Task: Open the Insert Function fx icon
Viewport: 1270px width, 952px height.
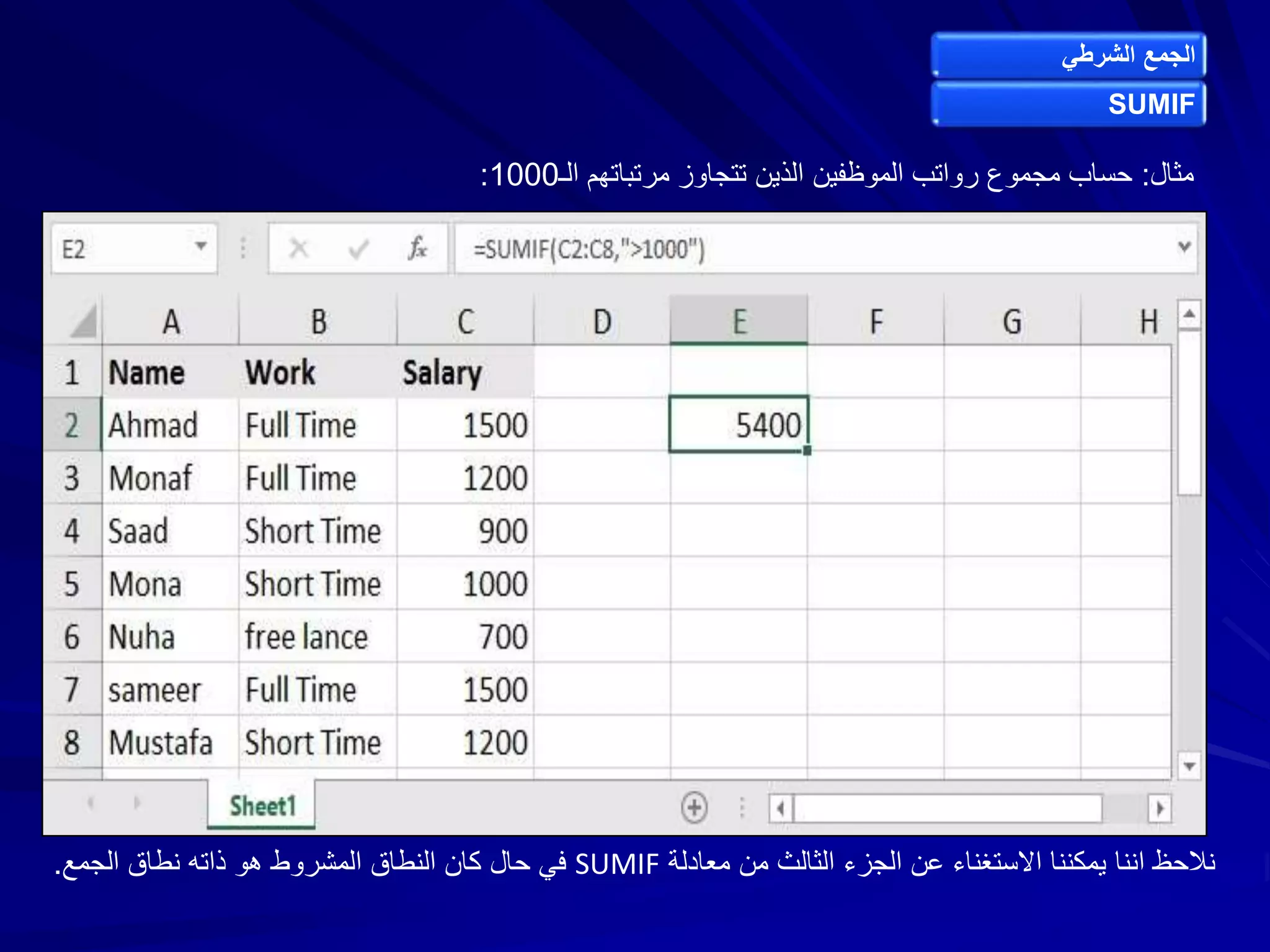Action: coord(417,249)
